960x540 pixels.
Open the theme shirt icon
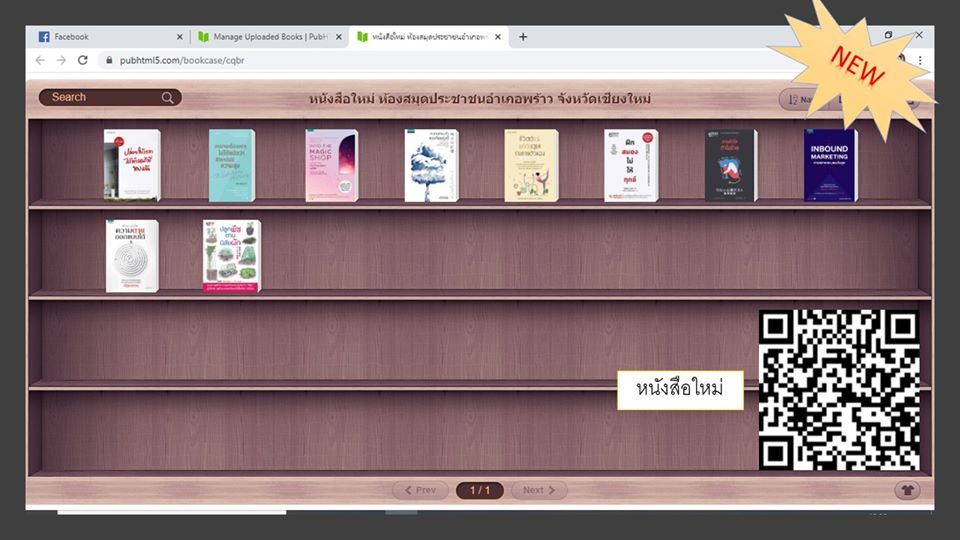[x=907, y=490]
